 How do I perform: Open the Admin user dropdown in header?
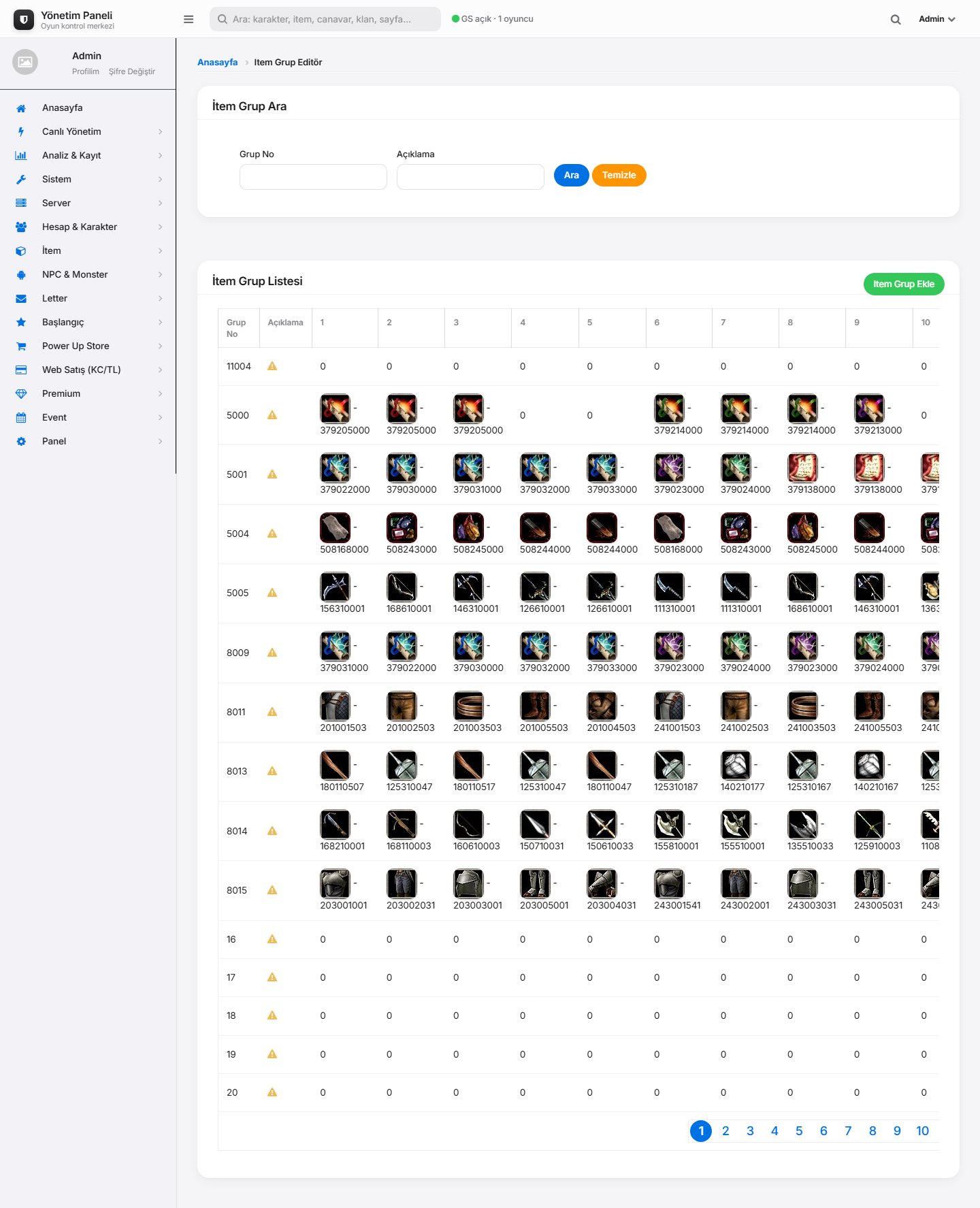(x=937, y=19)
